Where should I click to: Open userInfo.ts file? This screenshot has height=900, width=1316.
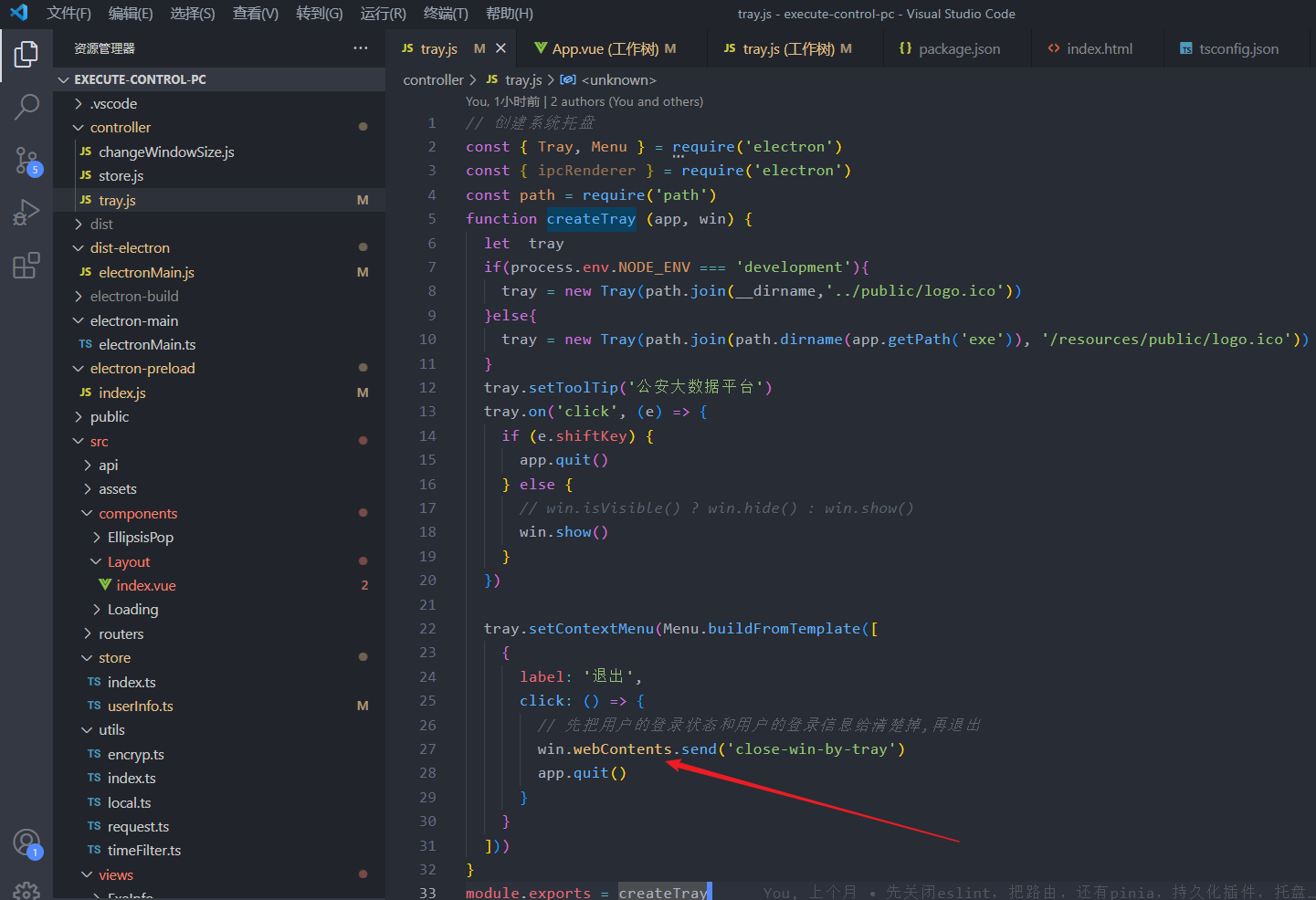click(219, 706)
